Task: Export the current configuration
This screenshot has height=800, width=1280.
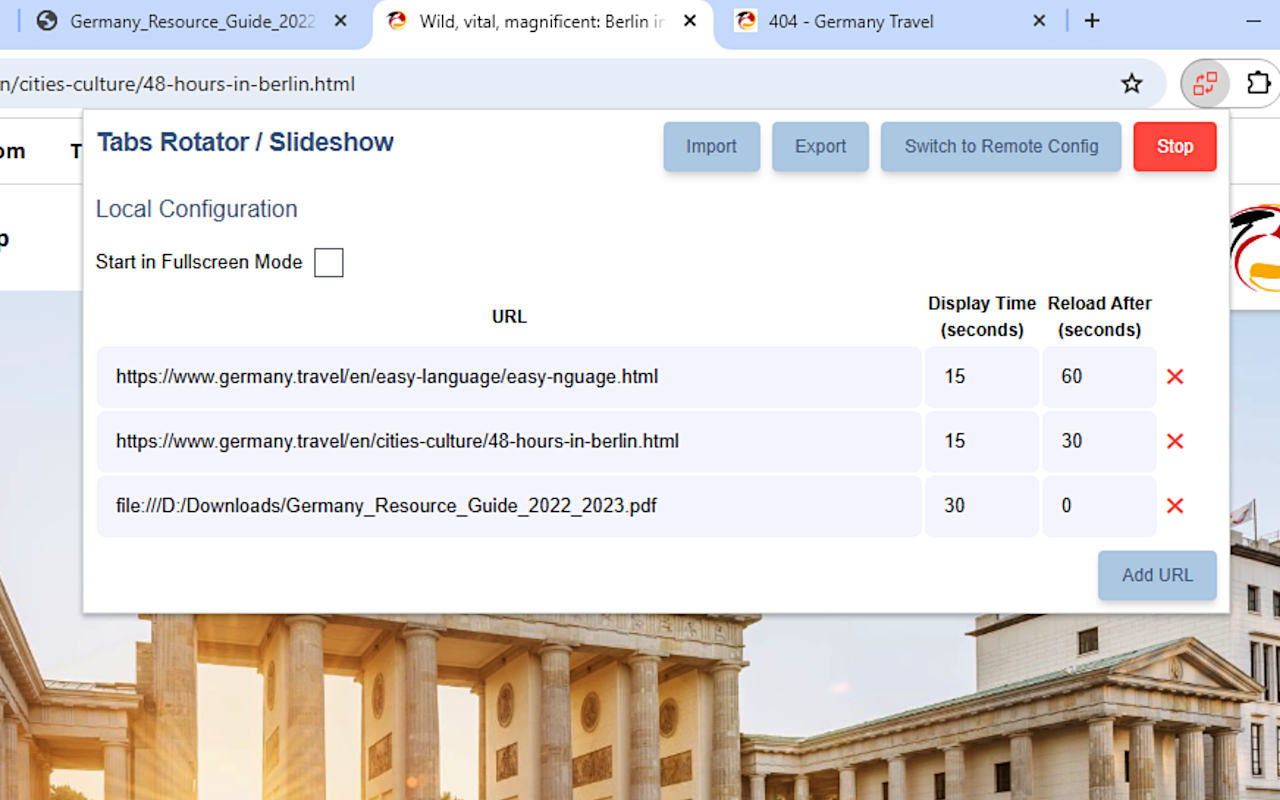Action: point(820,146)
